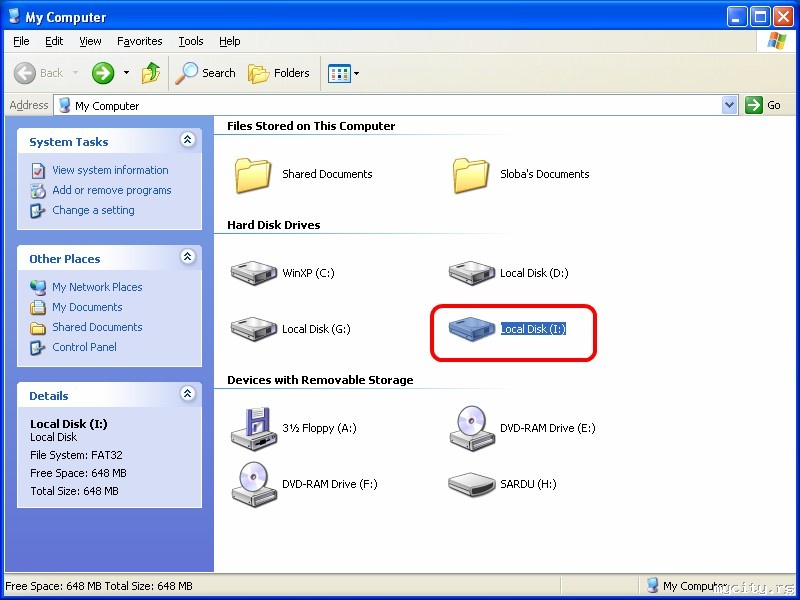Select DVD-RAM Drive (F:) icon
The height and width of the screenshot is (600, 800).
point(254,484)
